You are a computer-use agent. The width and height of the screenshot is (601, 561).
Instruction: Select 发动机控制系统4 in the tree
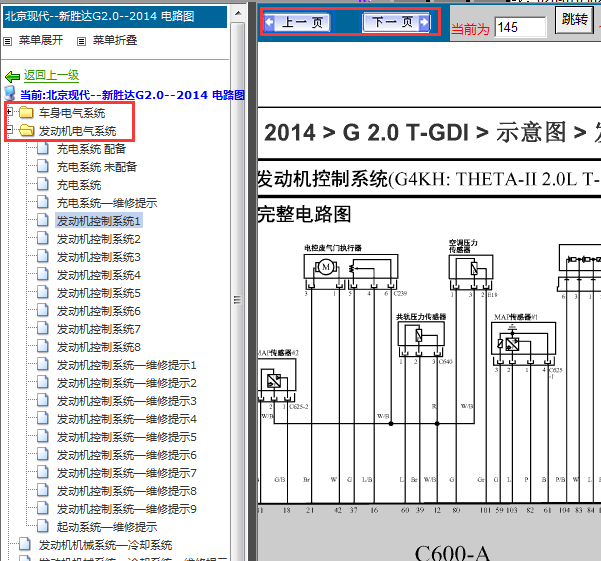point(99,275)
